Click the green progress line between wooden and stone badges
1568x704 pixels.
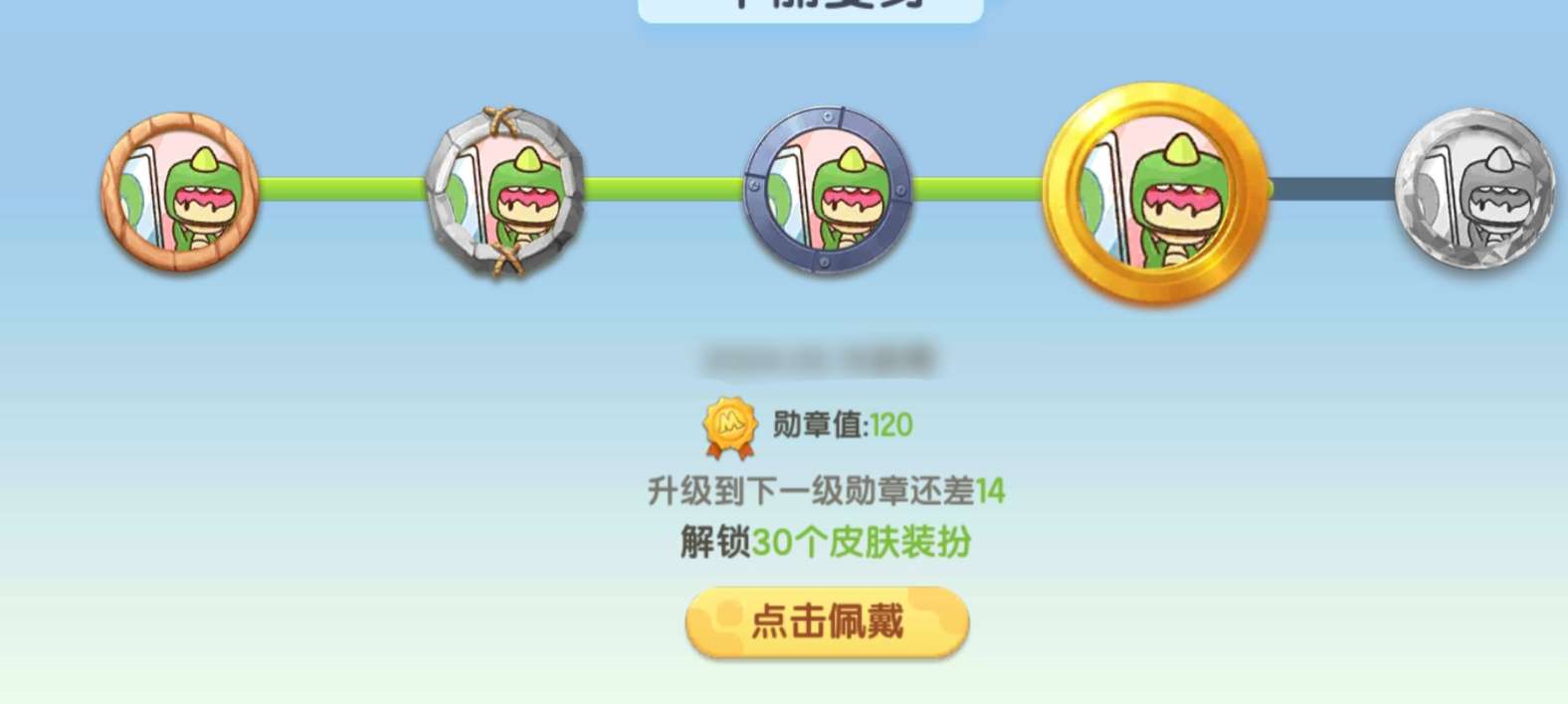pyautogui.click(x=342, y=189)
